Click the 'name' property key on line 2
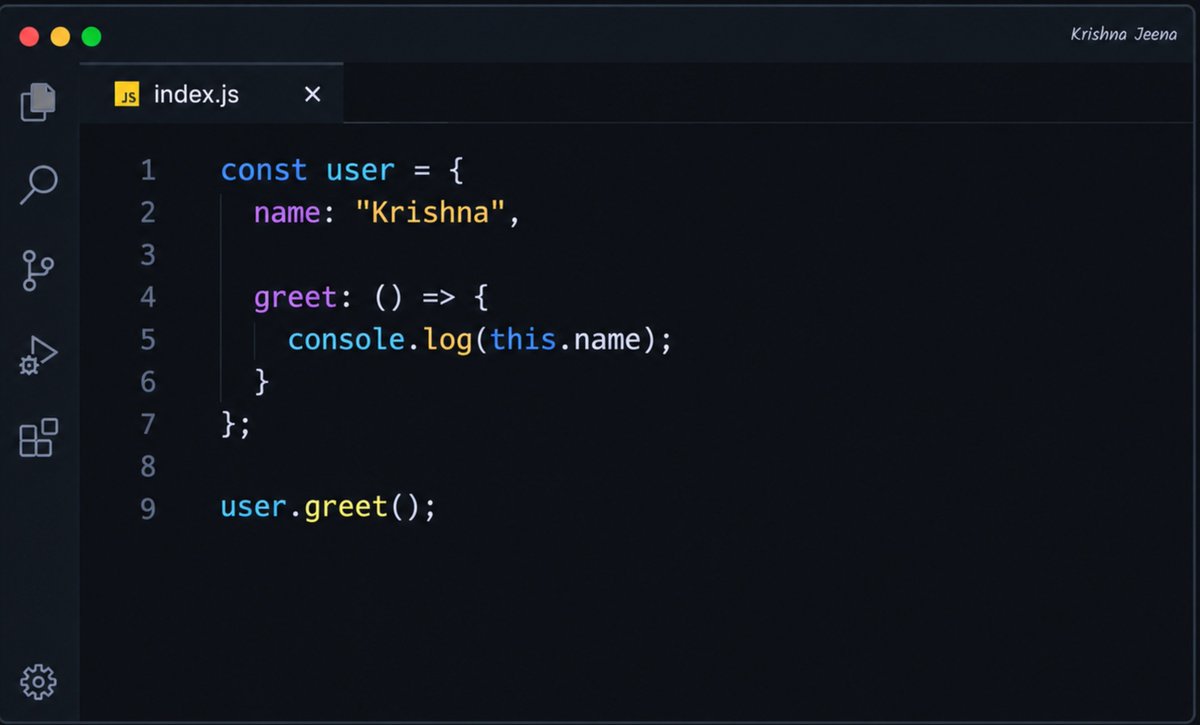The image size is (1200, 725). coord(288,213)
